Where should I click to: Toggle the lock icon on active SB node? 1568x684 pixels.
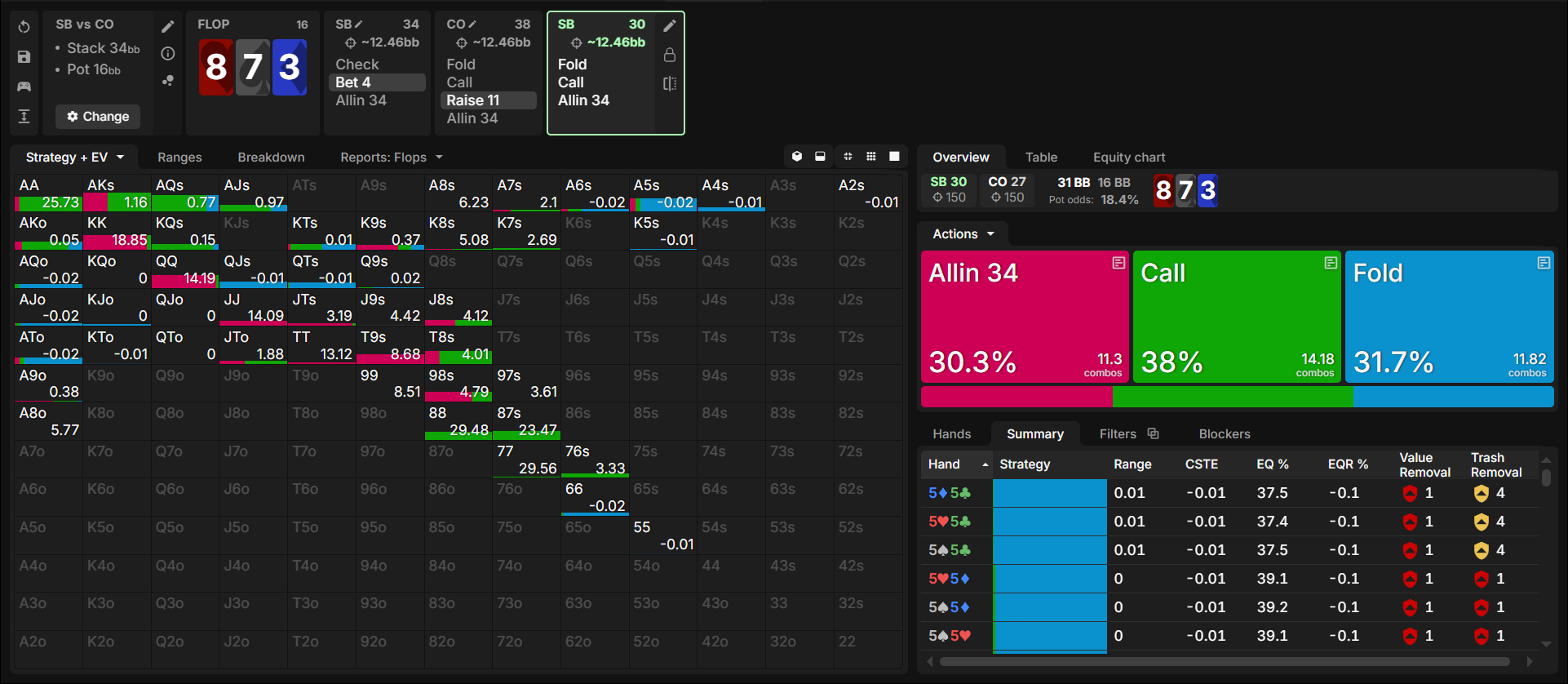[670, 55]
